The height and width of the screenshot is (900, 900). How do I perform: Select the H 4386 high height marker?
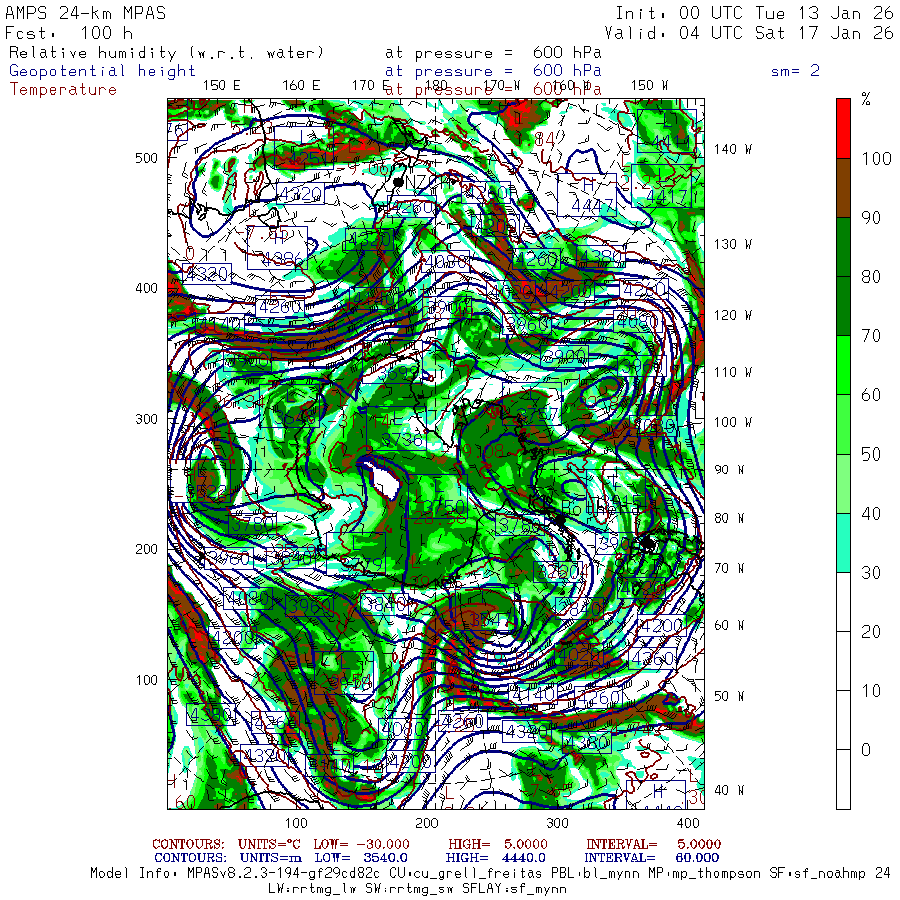coord(282,248)
